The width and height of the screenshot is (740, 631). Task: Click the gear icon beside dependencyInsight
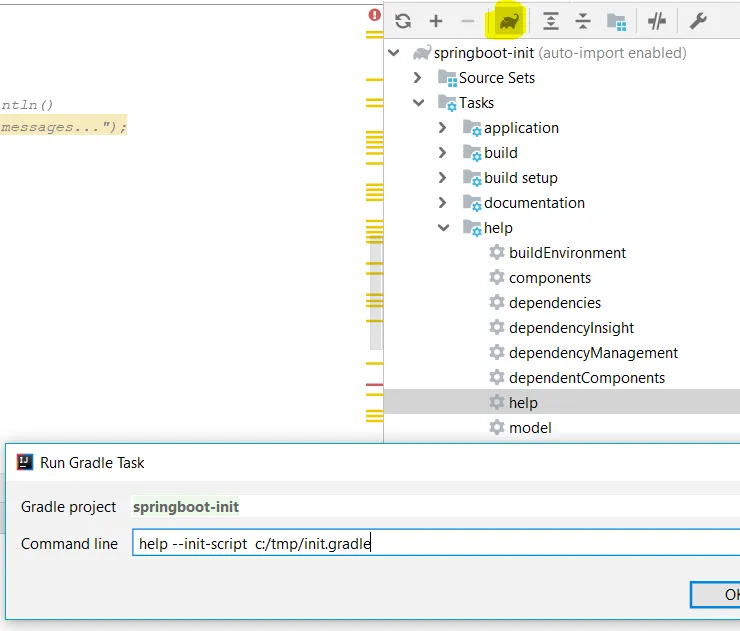coord(496,327)
